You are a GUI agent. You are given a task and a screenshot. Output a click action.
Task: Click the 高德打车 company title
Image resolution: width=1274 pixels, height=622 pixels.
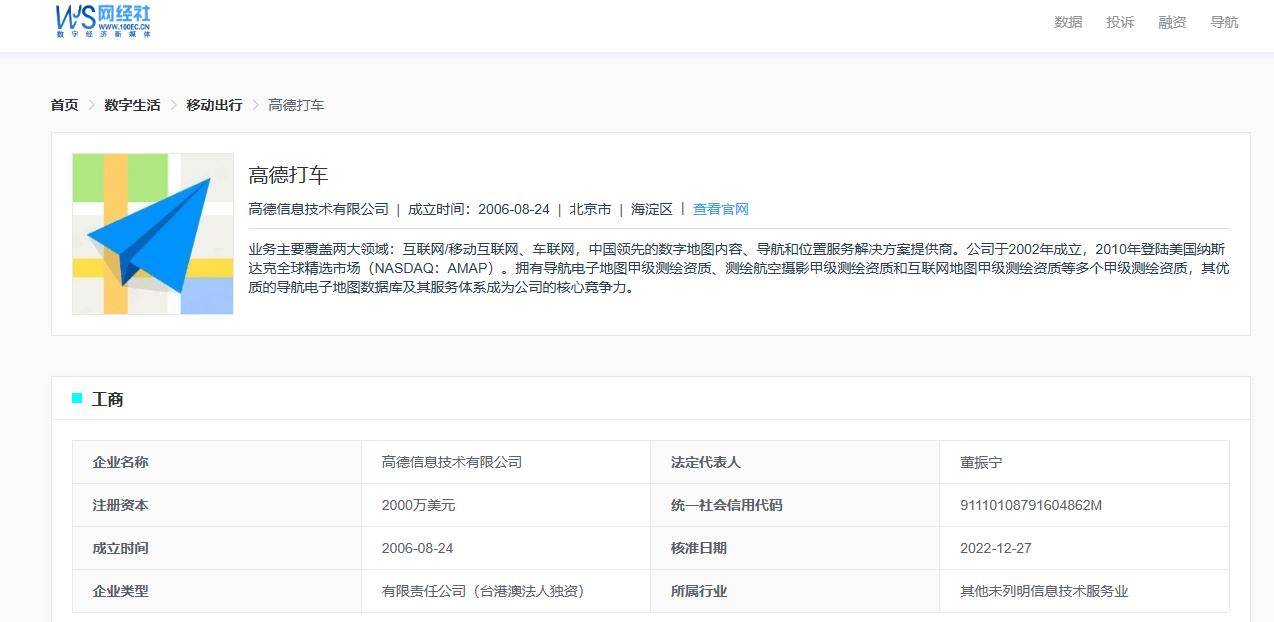pos(288,175)
